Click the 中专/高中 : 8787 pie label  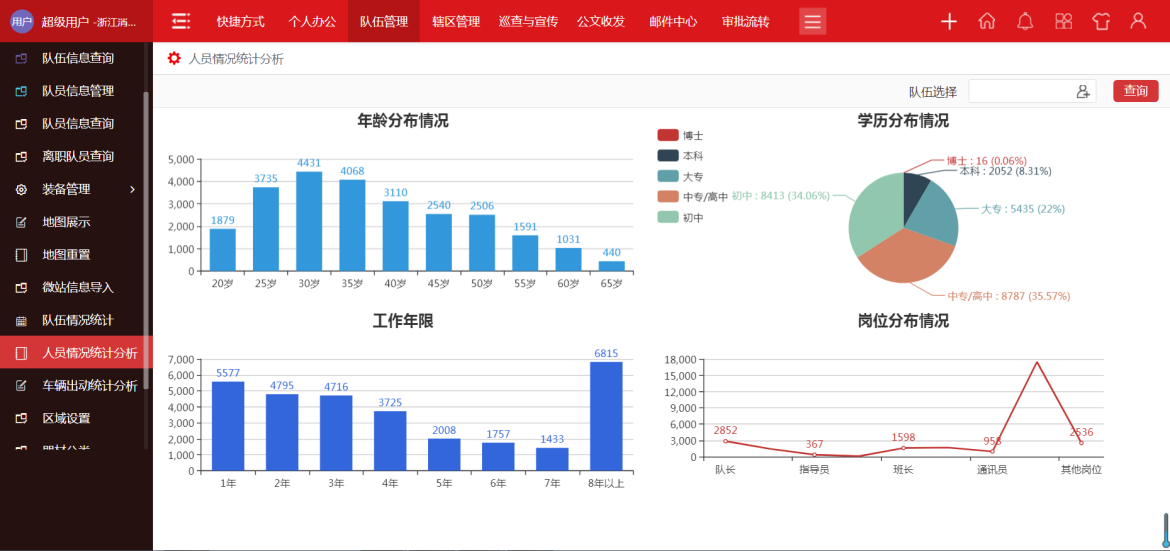(x=1009, y=296)
